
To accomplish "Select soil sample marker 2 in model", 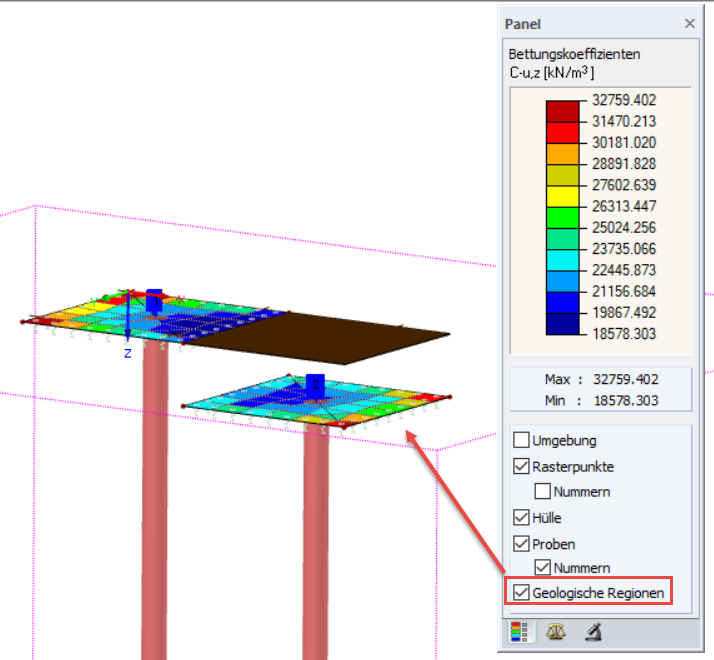I will point(315,386).
